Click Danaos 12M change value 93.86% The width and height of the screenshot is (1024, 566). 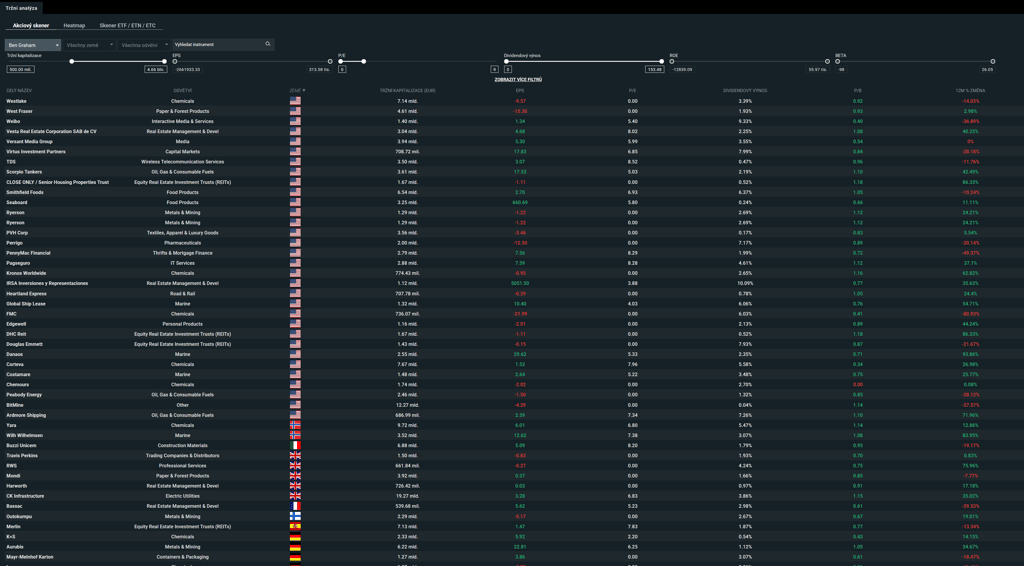point(970,354)
